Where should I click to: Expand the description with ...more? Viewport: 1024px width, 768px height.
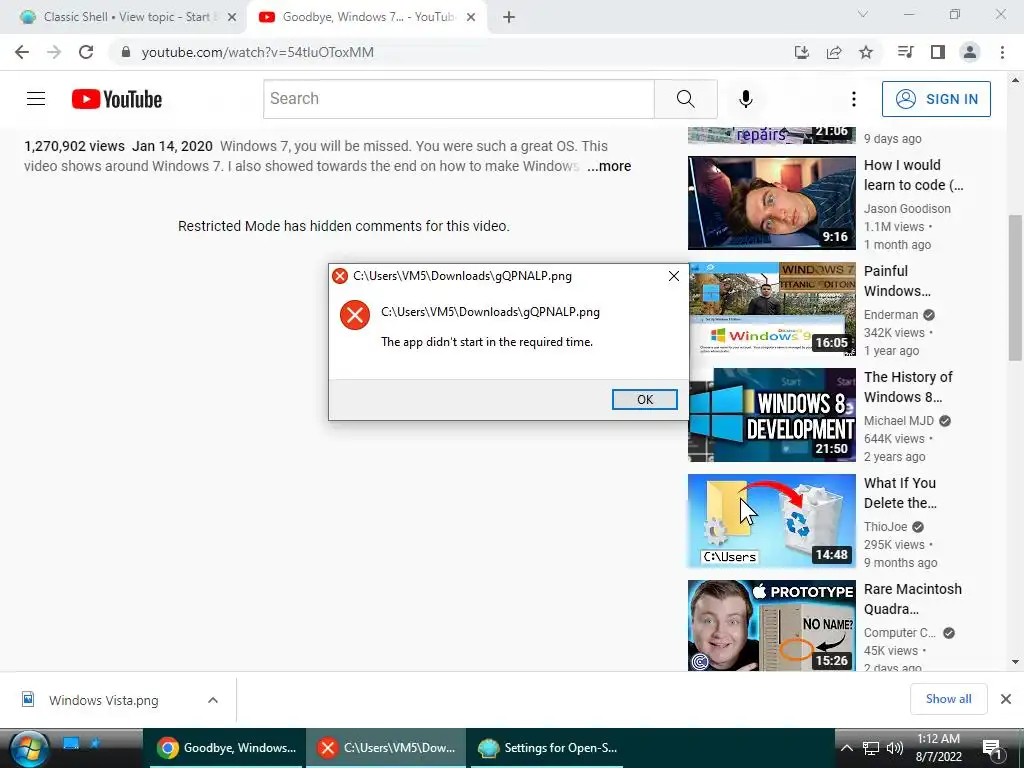tap(609, 167)
